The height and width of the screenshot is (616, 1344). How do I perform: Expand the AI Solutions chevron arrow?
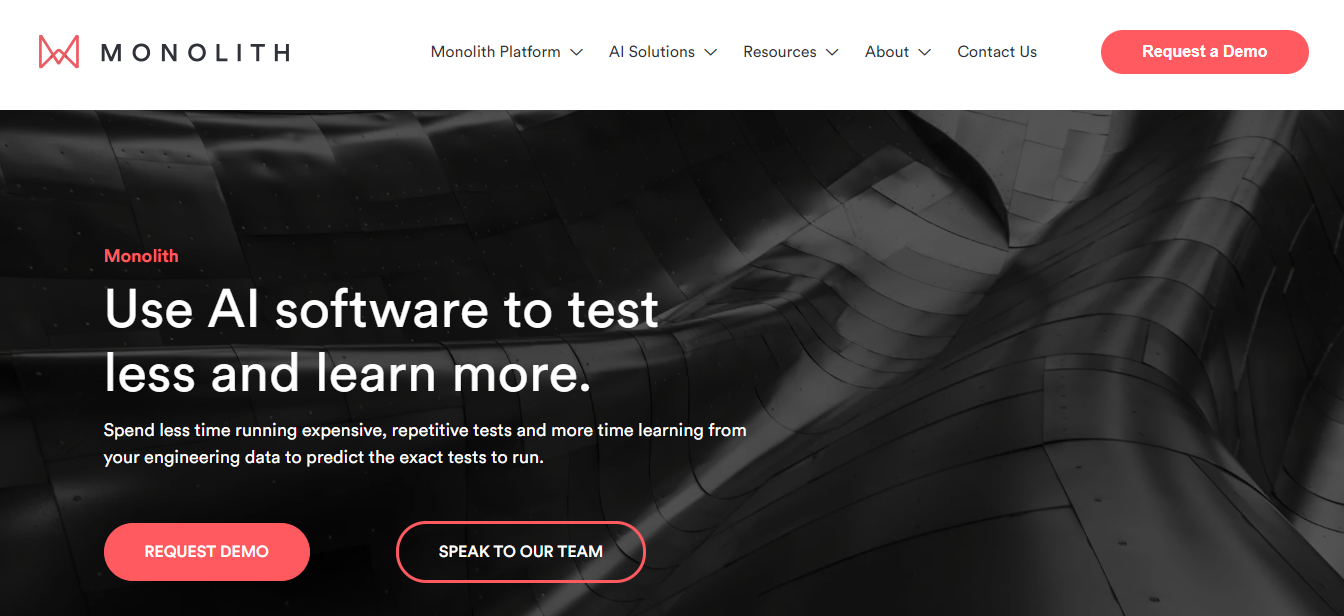click(711, 52)
